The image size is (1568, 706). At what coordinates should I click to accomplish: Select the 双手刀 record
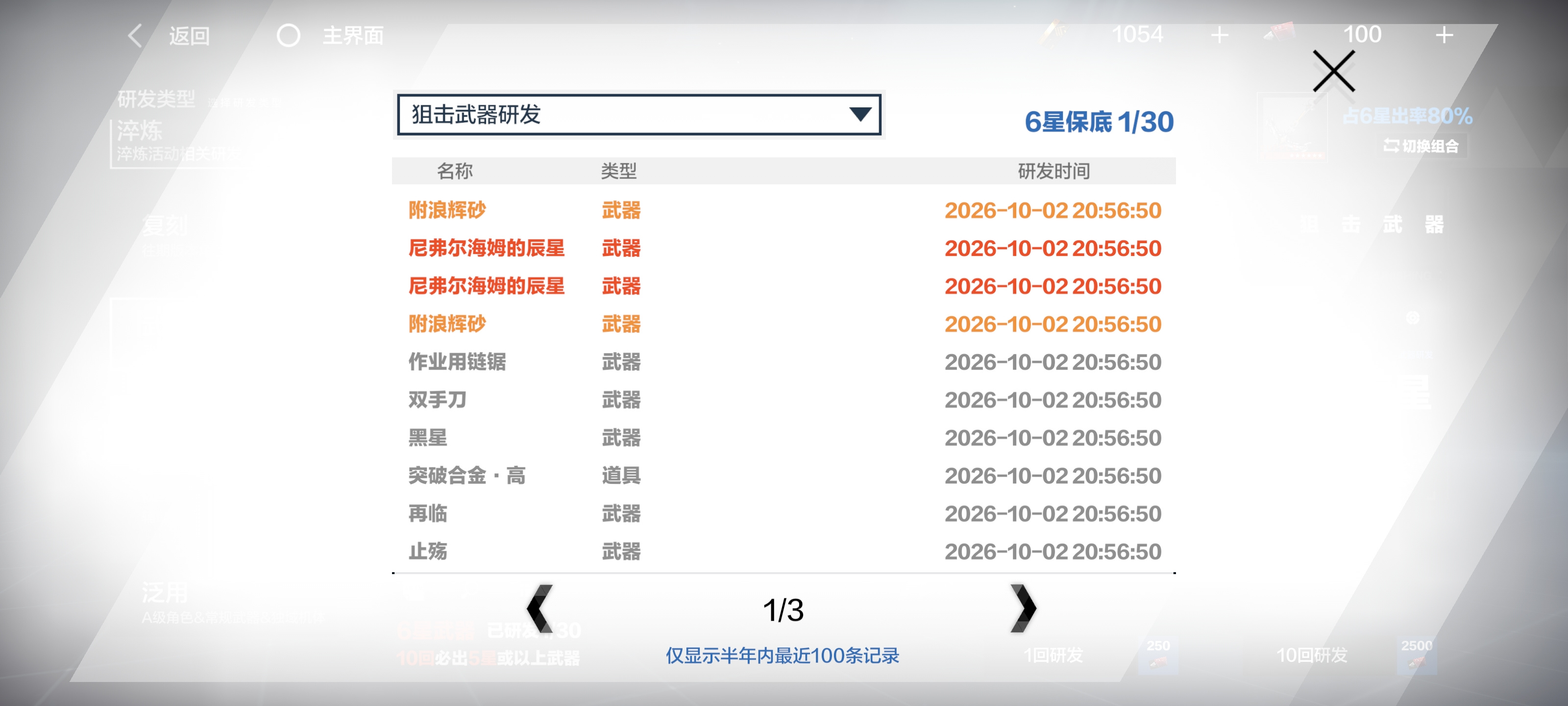click(x=784, y=400)
